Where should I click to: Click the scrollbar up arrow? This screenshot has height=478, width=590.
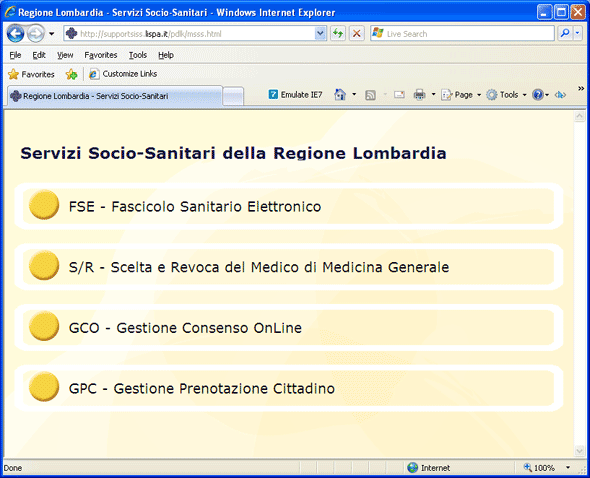coord(579,117)
